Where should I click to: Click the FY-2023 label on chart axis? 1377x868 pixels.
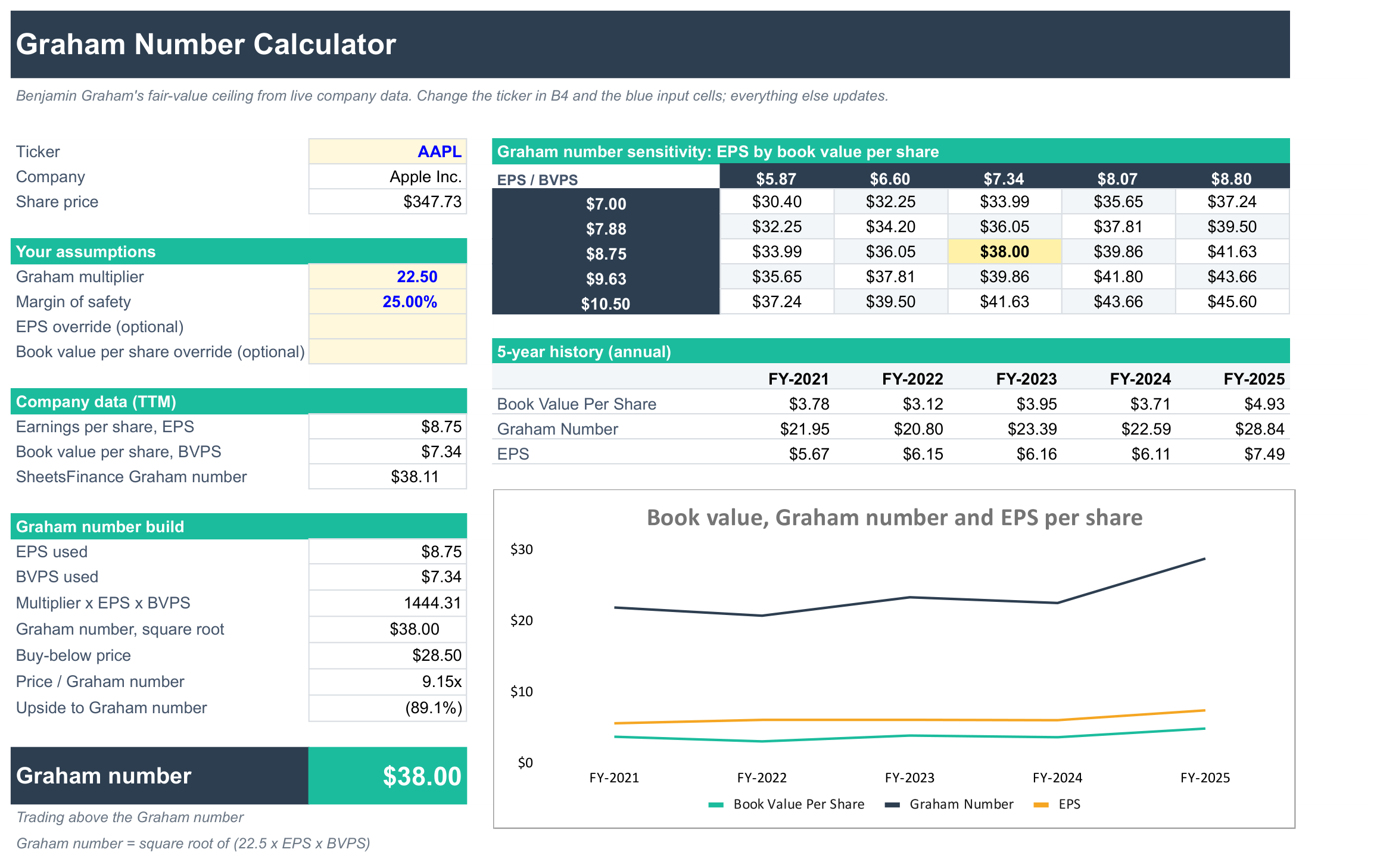tap(909, 778)
